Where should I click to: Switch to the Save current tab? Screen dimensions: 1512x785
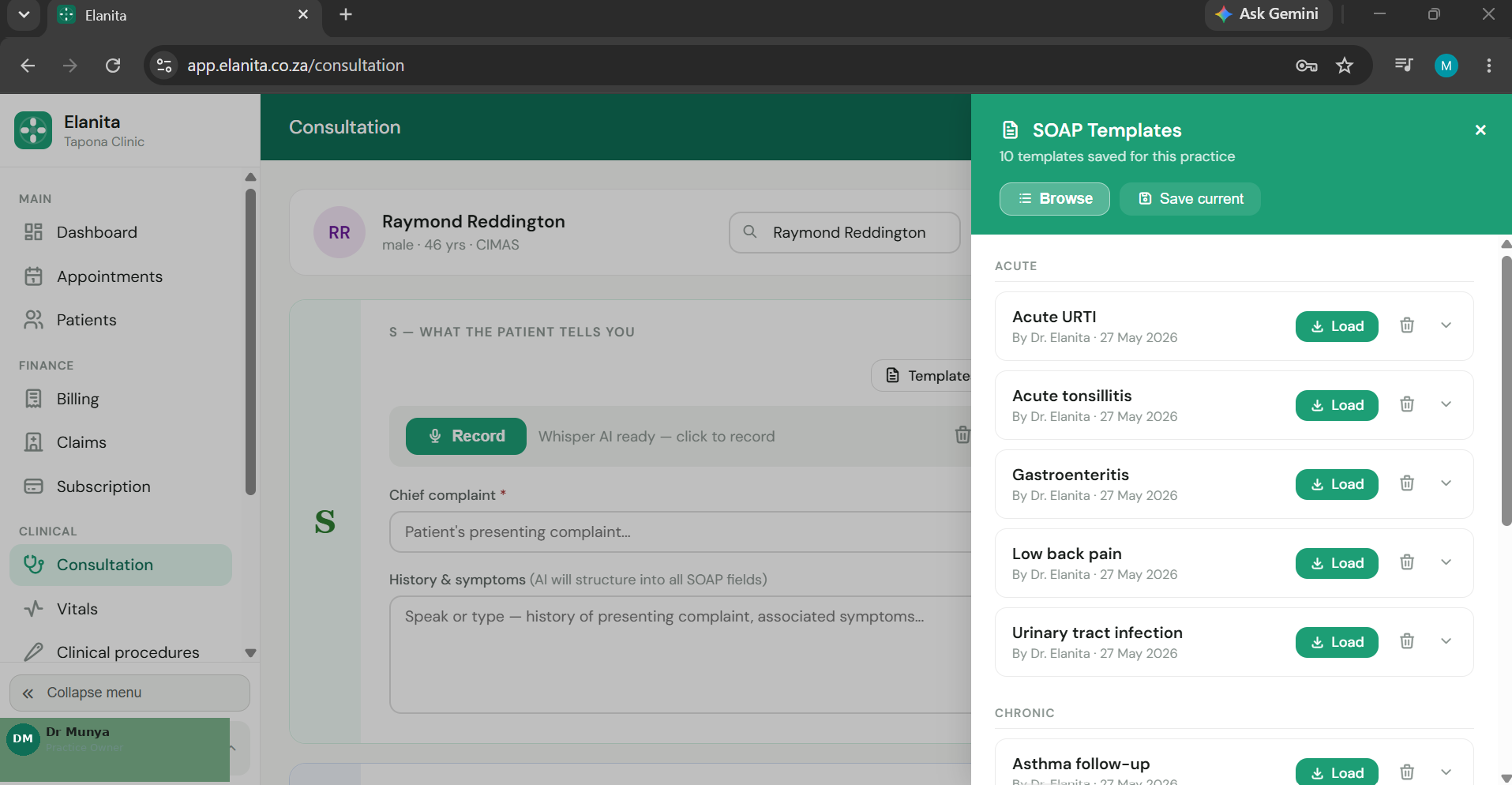point(1190,199)
